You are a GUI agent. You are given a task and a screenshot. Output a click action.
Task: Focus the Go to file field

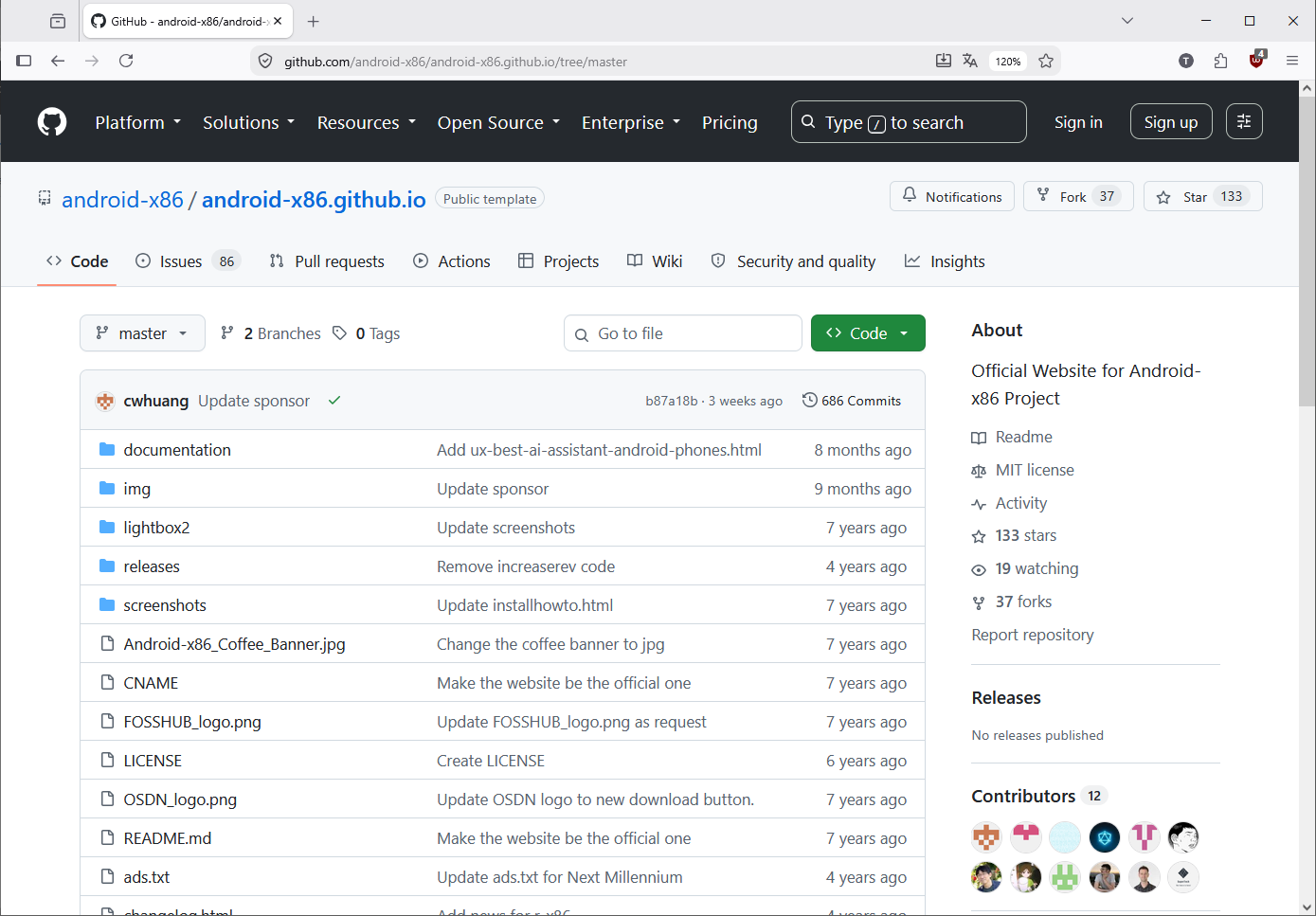(683, 333)
